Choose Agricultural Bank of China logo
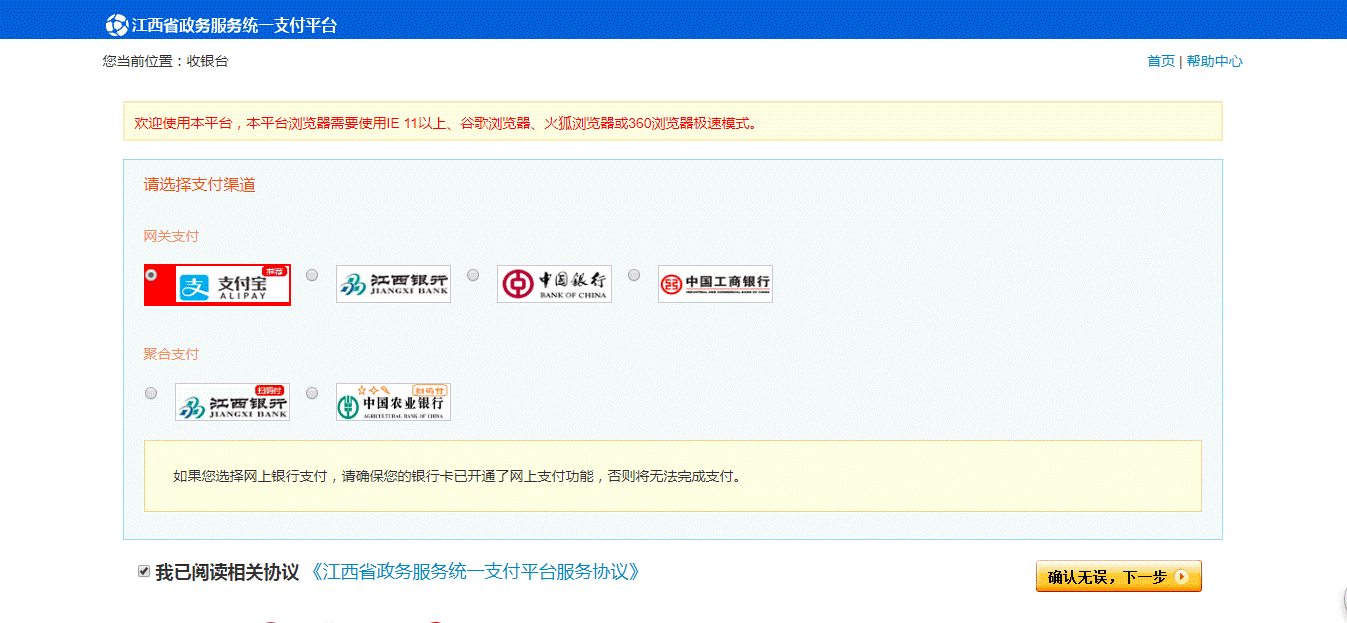Image resolution: width=1347 pixels, height=623 pixels. tap(393, 402)
